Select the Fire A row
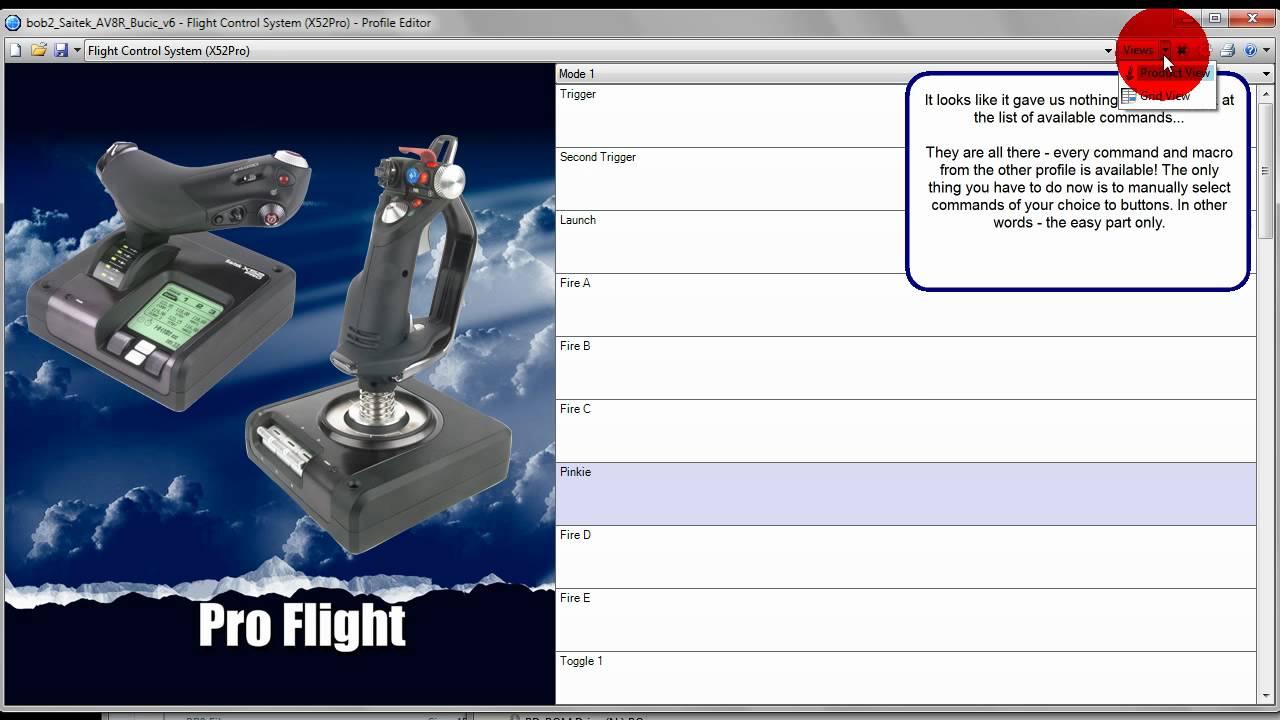 [x=906, y=305]
